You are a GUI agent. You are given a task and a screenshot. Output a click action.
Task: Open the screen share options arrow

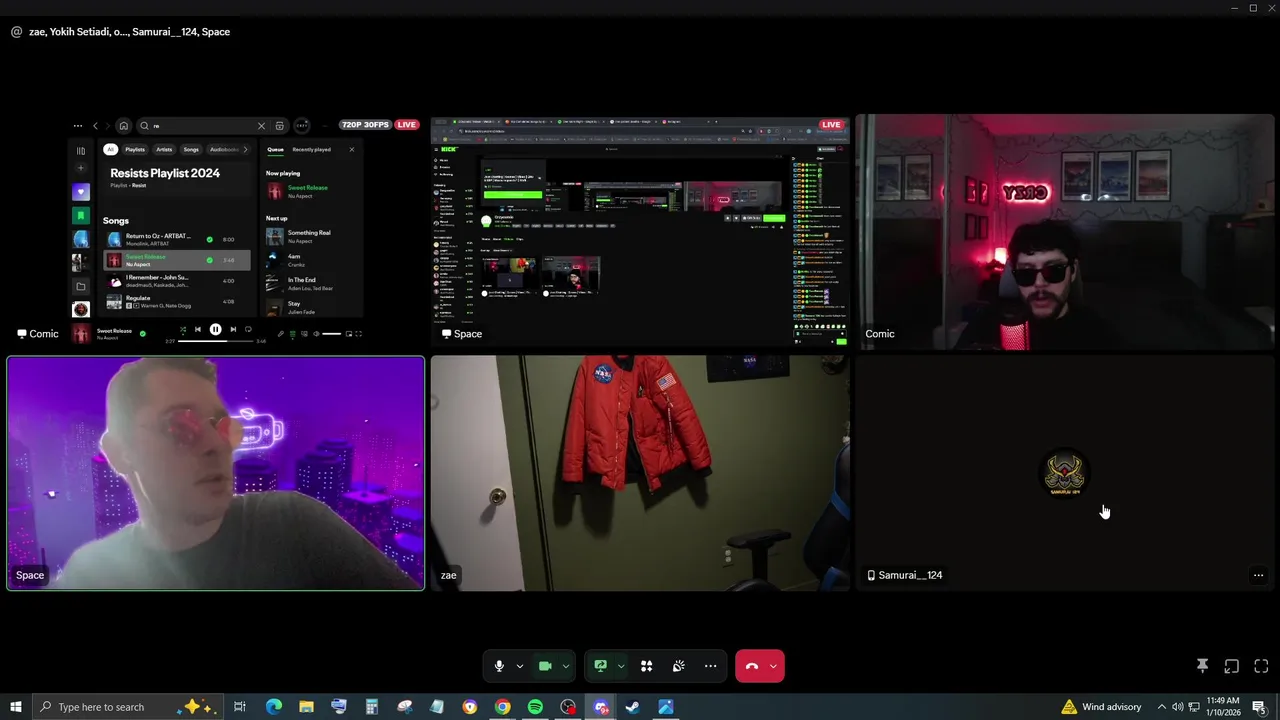click(621, 666)
